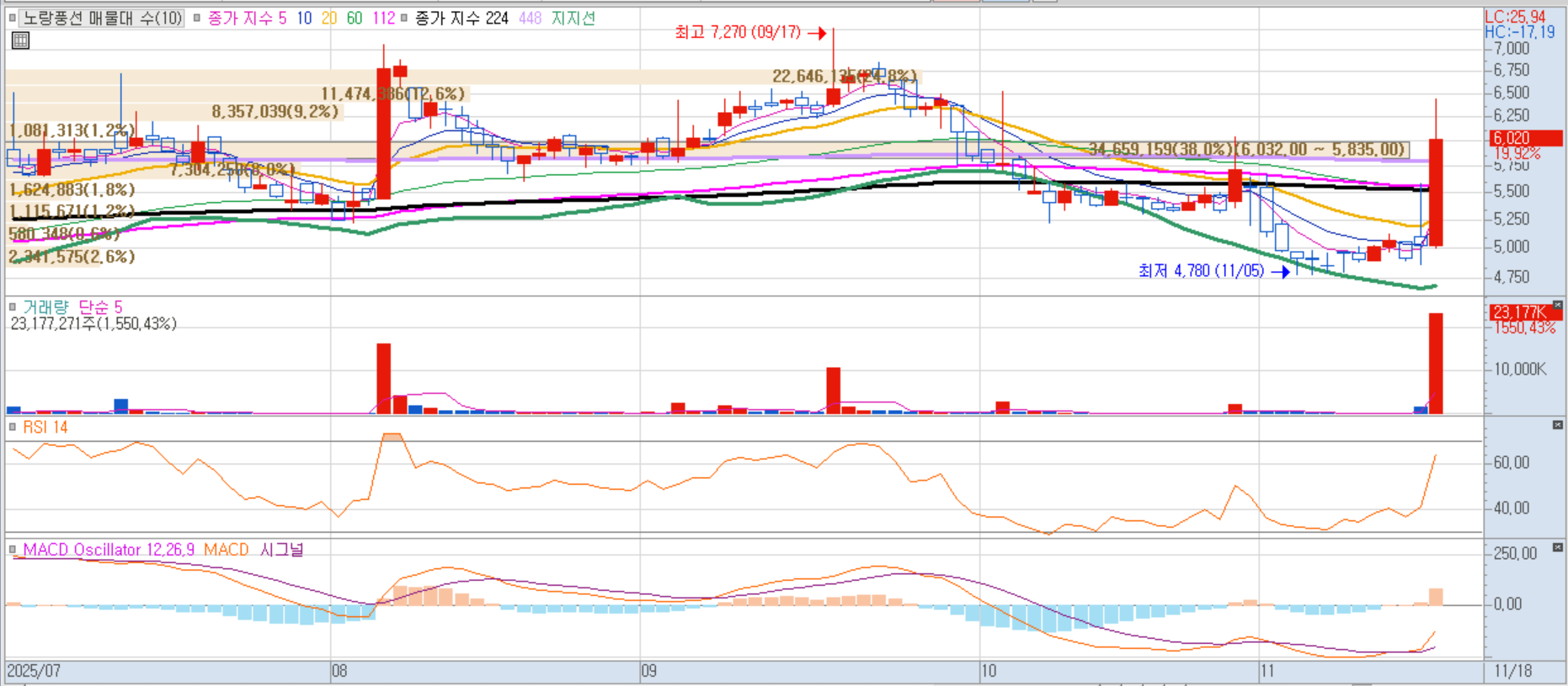Image resolution: width=1568 pixels, height=686 pixels.
Task: Click the 시그널 line label
Action: 281,550
